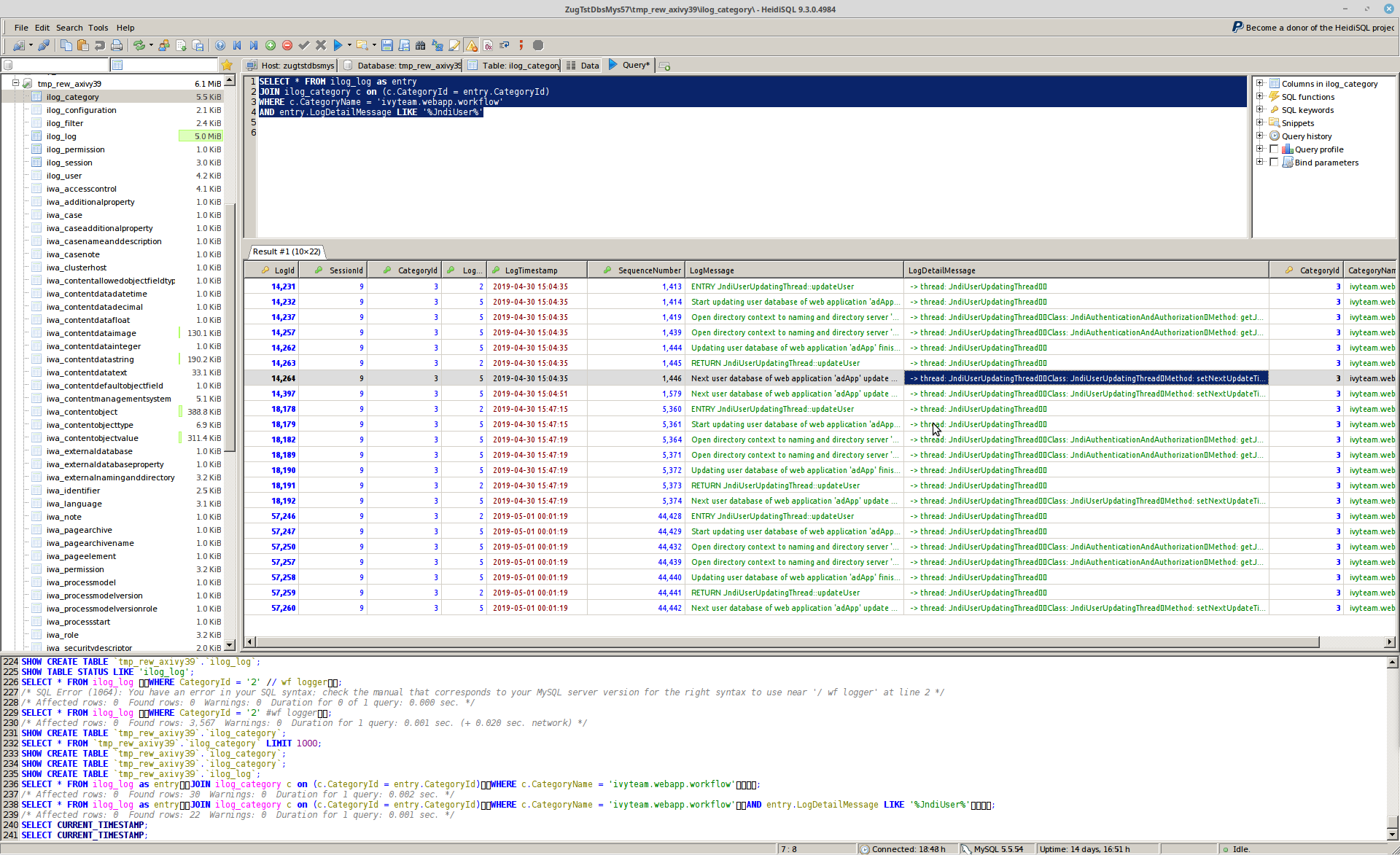Click the binoculars find text icon
The height and width of the screenshot is (855, 1400).
(421, 45)
